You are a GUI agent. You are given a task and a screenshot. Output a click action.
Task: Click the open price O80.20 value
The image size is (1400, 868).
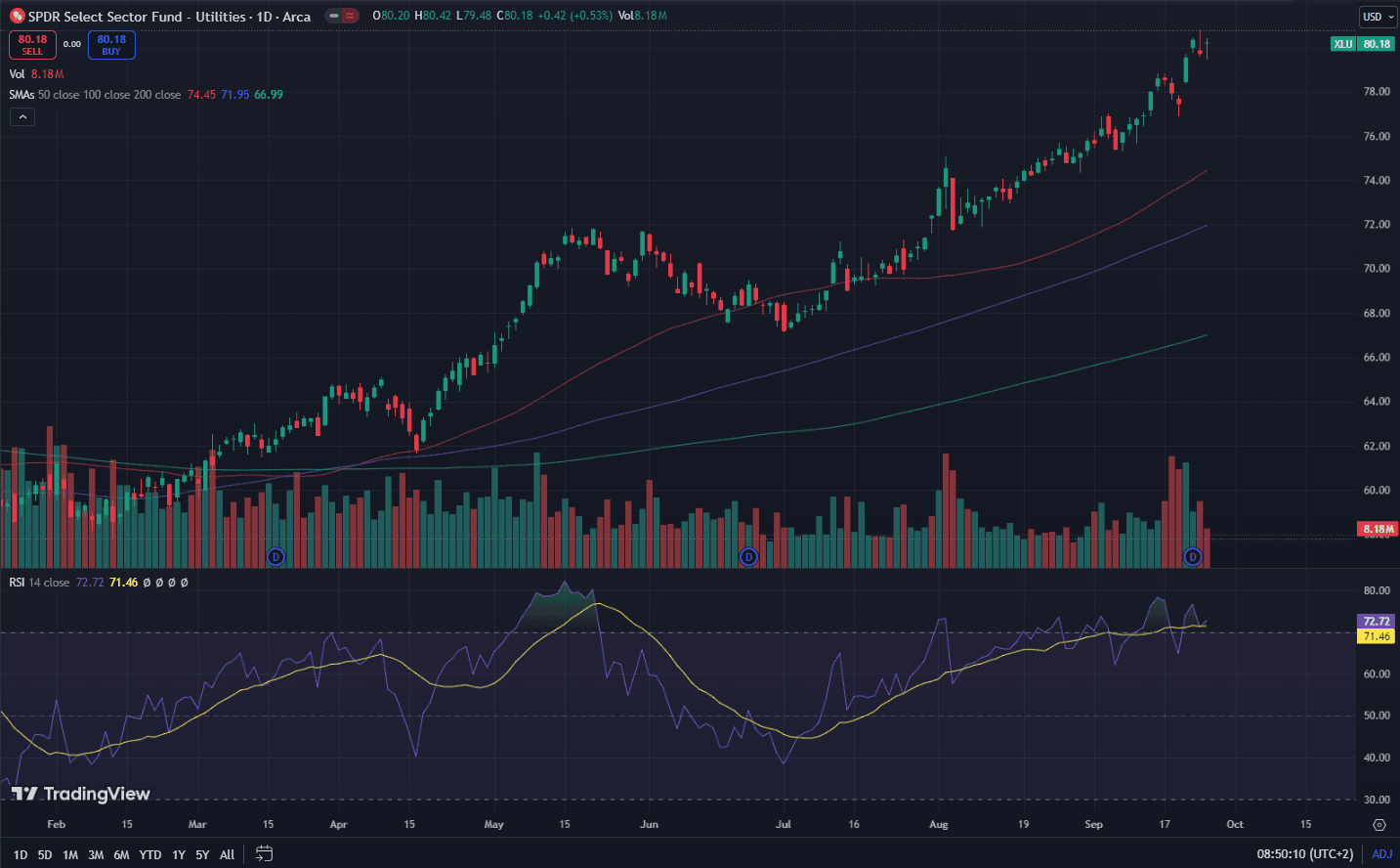pos(391,17)
